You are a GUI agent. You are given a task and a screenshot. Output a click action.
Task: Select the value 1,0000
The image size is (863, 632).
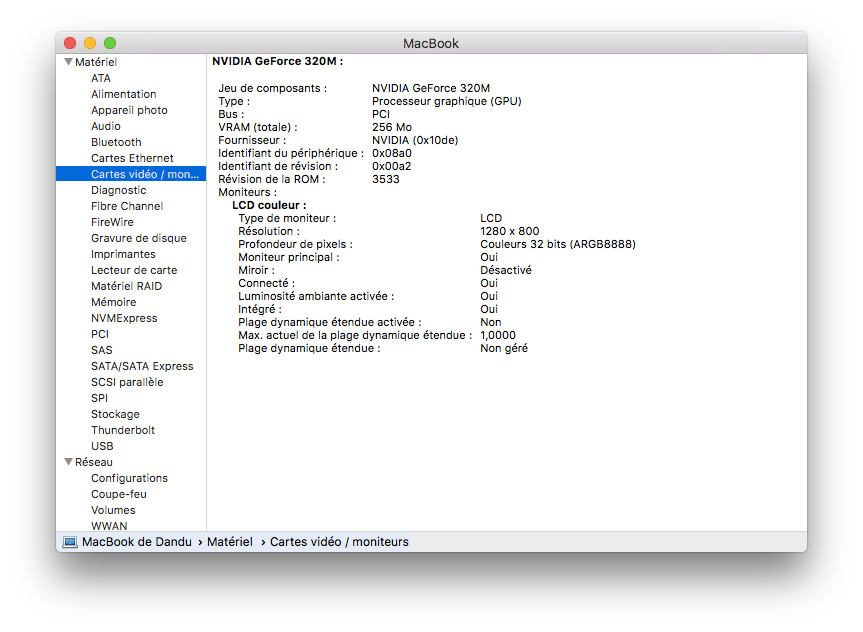(498, 335)
